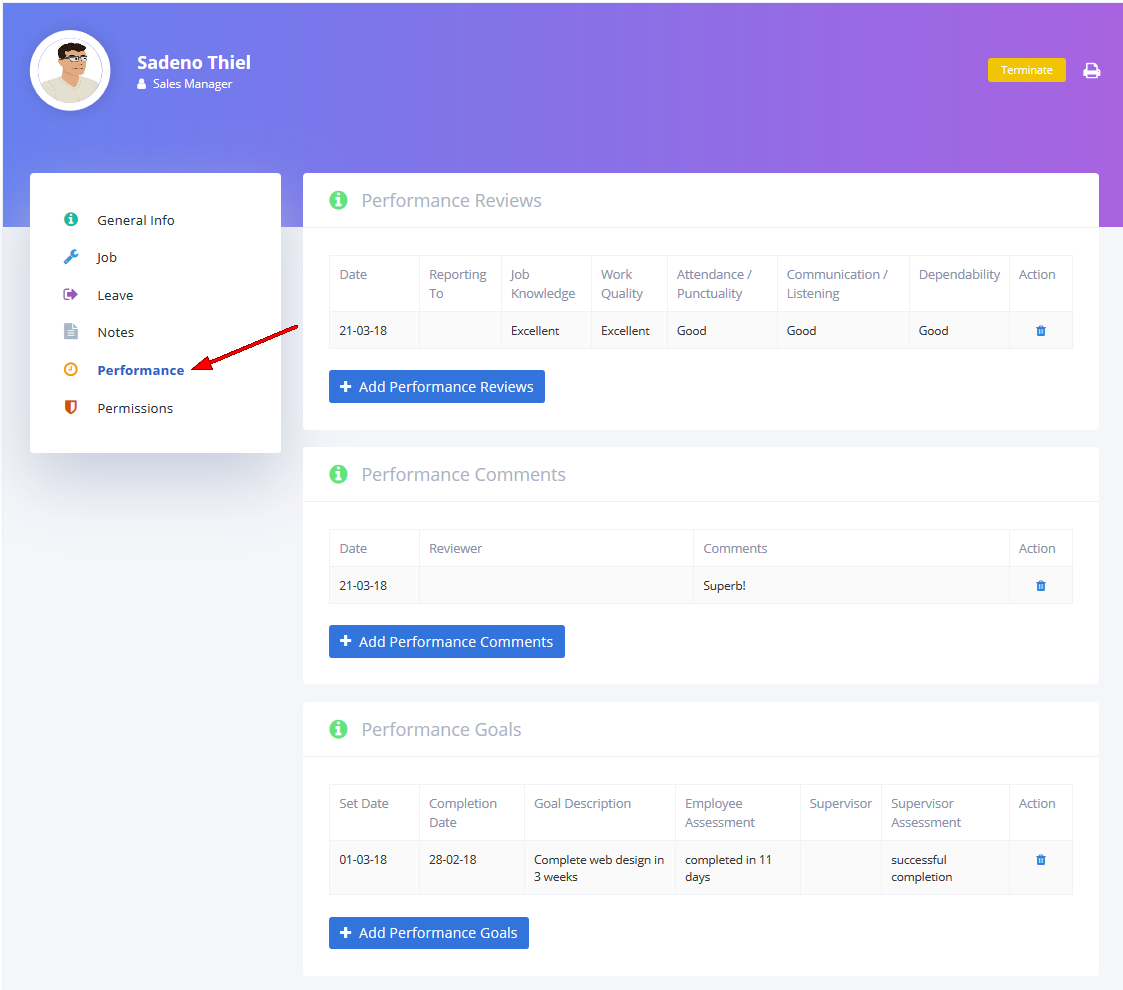Select the Performance menu item
Image resolution: width=1123 pixels, height=990 pixels.
140,370
